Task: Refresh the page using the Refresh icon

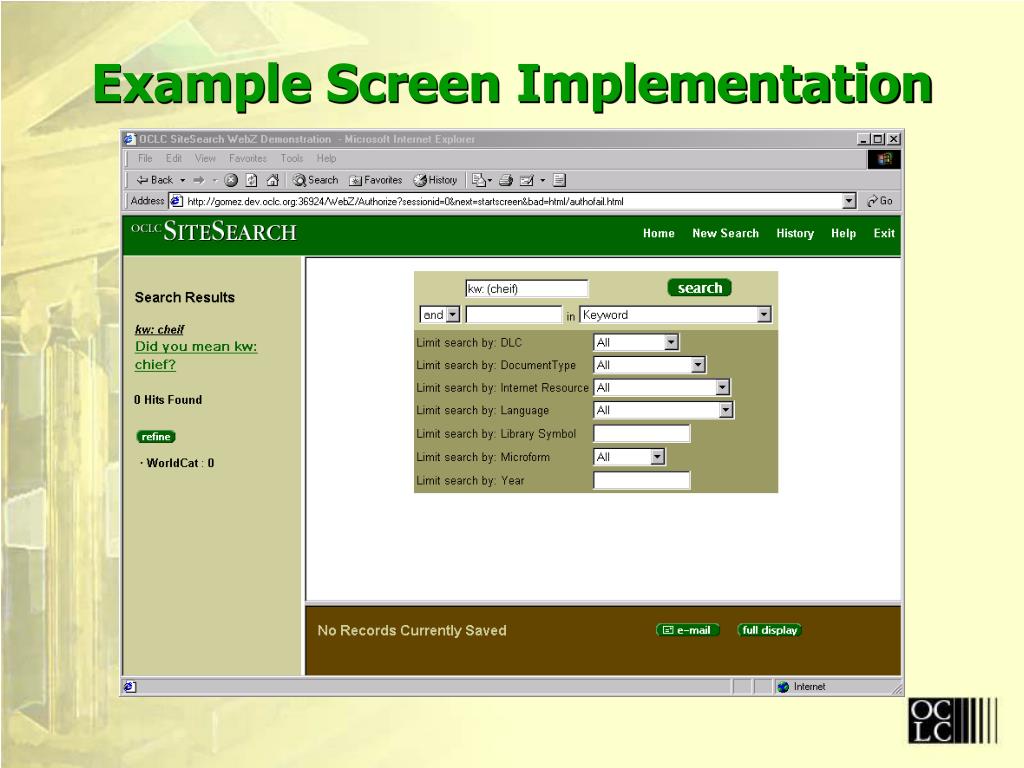Action: pyautogui.click(x=251, y=180)
